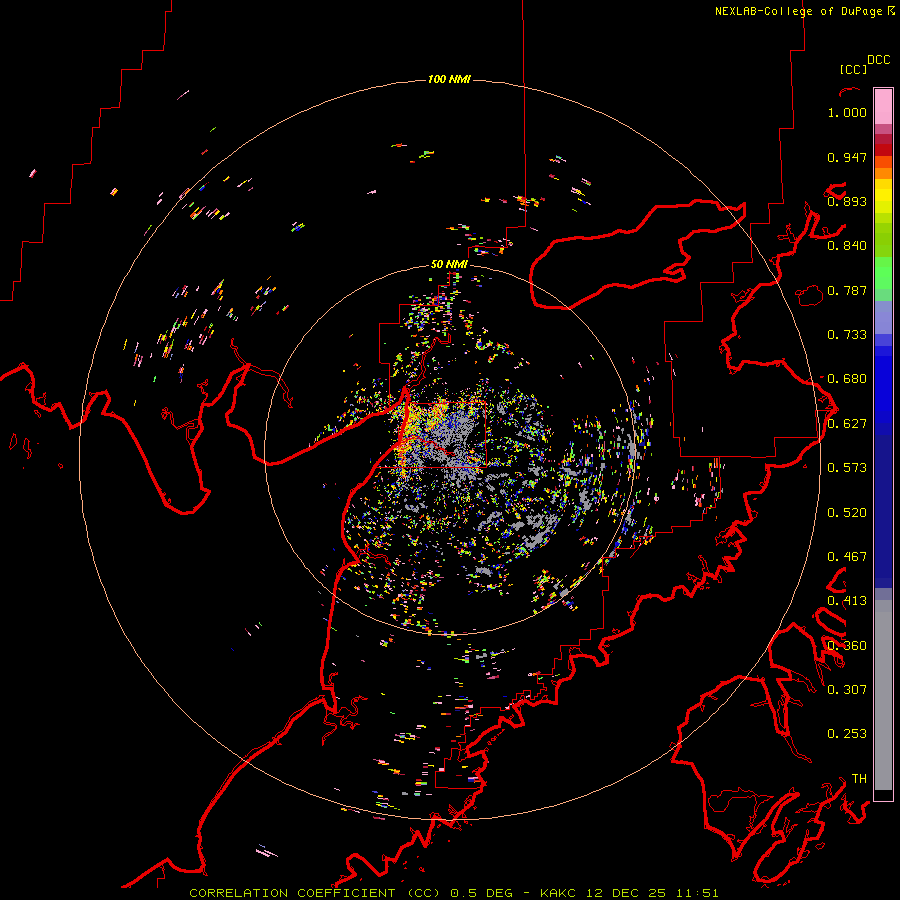Click the 0.307 scale label
Image resolution: width=900 pixels, height=900 pixels.
[847, 690]
